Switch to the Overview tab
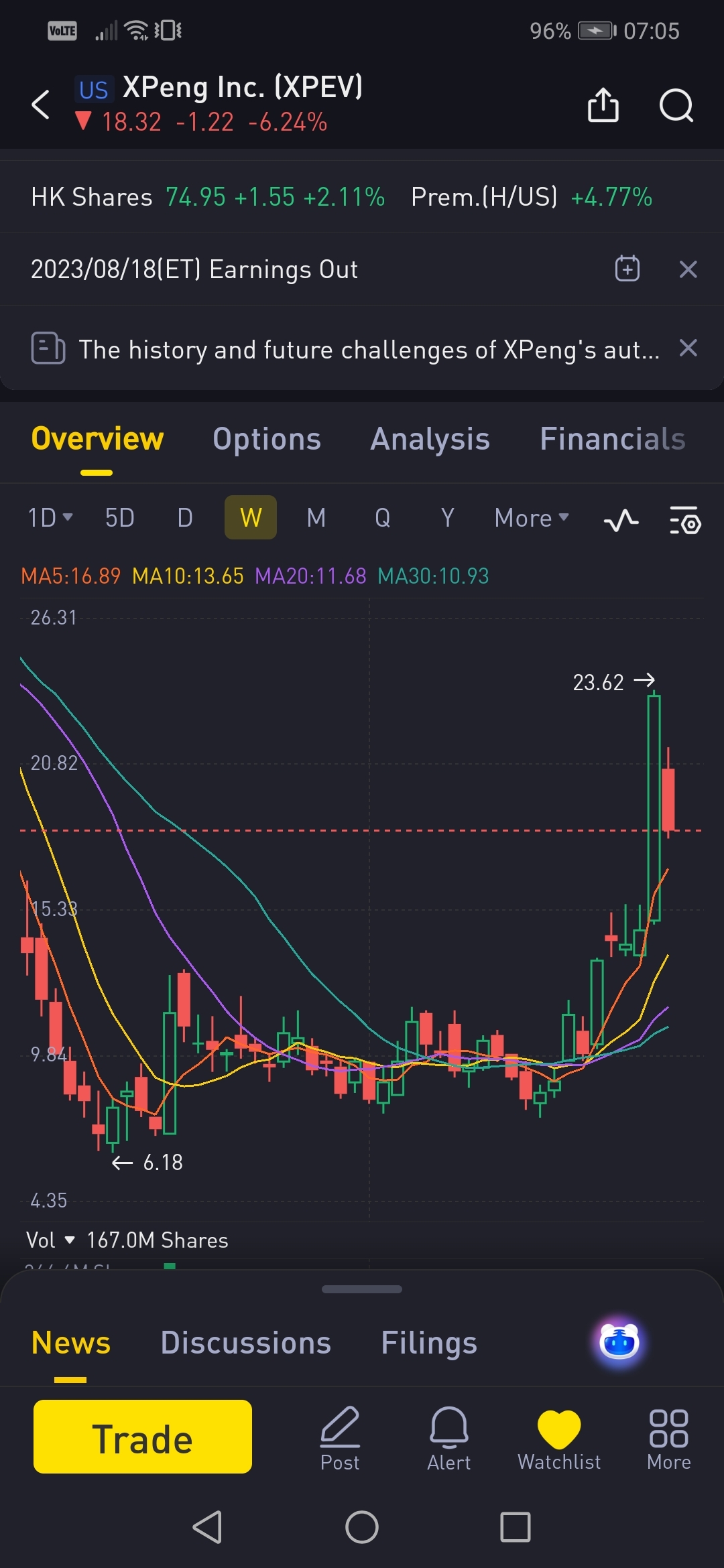This screenshot has height=1568, width=724. point(97,440)
